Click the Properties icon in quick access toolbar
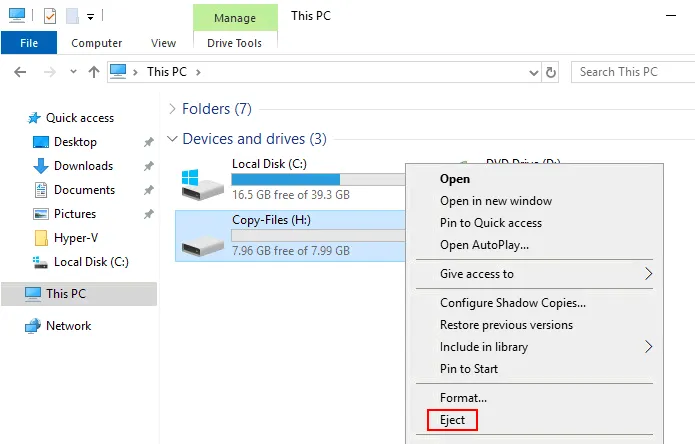The image size is (695, 444). pos(50,16)
